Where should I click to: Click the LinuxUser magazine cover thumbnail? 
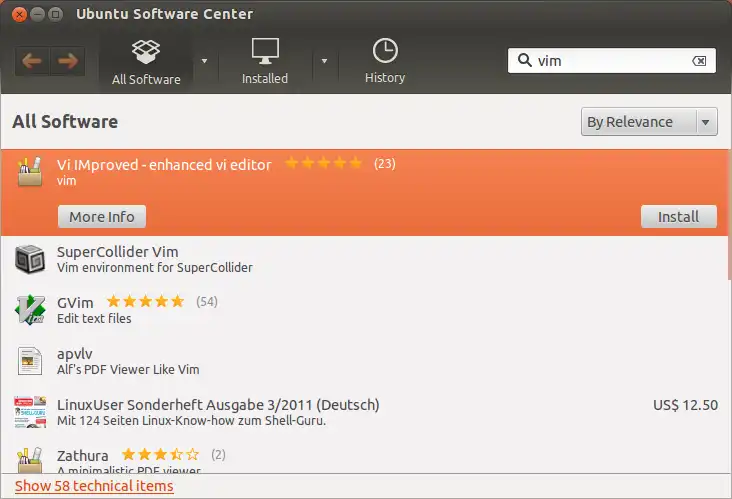coord(30,412)
